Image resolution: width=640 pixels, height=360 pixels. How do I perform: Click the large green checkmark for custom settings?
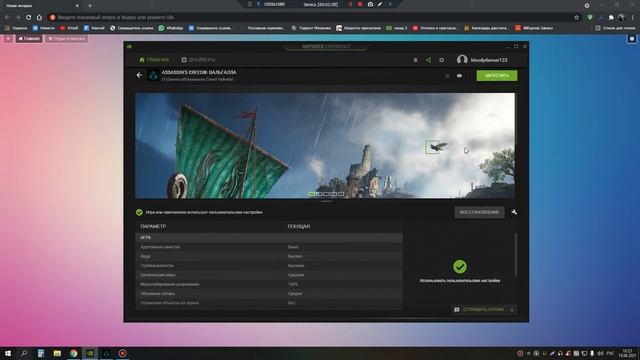tap(460, 267)
